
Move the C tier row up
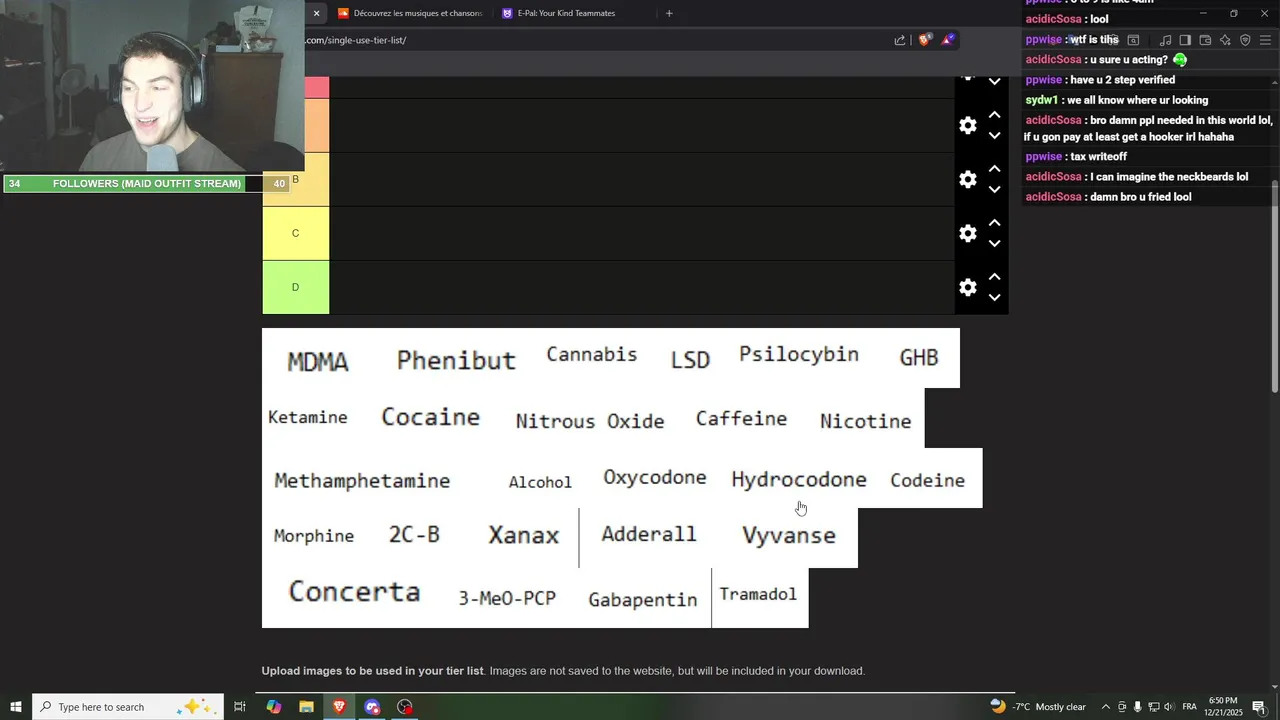(x=994, y=223)
